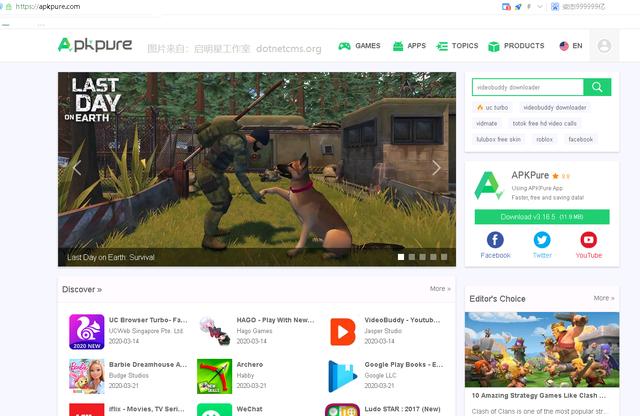640x416 pixels.
Task: Open the Discover section heading
Action: (82, 289)
